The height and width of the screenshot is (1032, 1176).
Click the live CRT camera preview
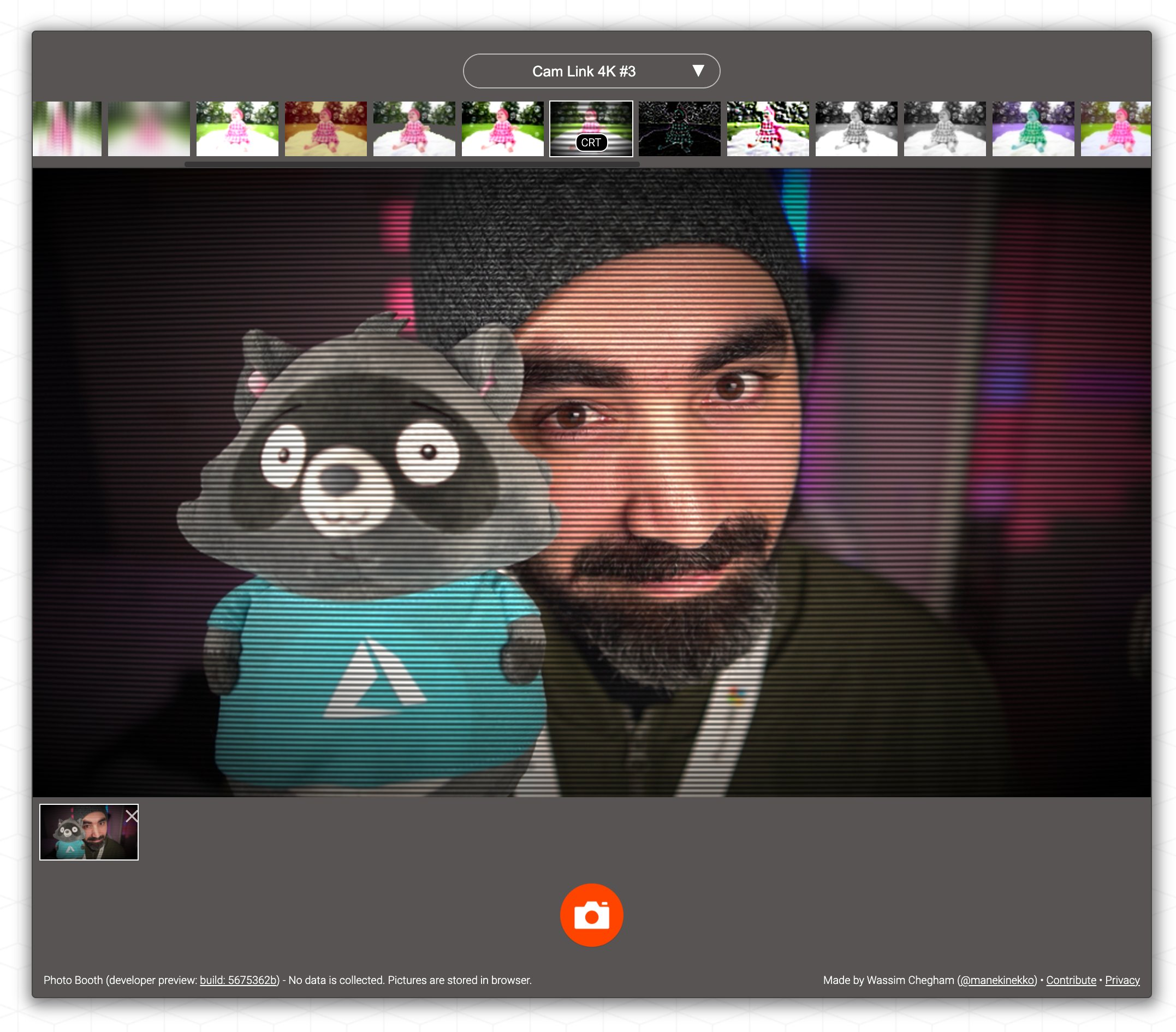591,482
